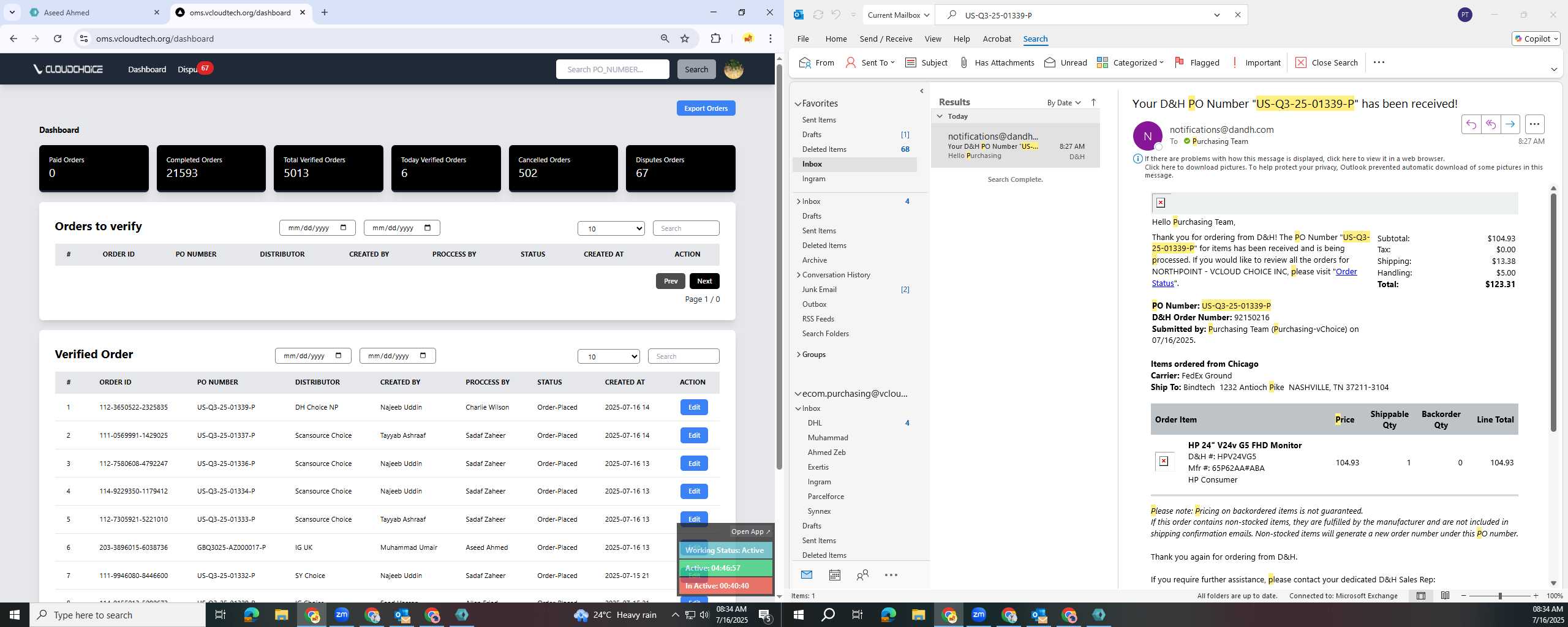Reload the Chrome page
Image resolution: width=1568 pixels, height=627 pixels.
57,39
